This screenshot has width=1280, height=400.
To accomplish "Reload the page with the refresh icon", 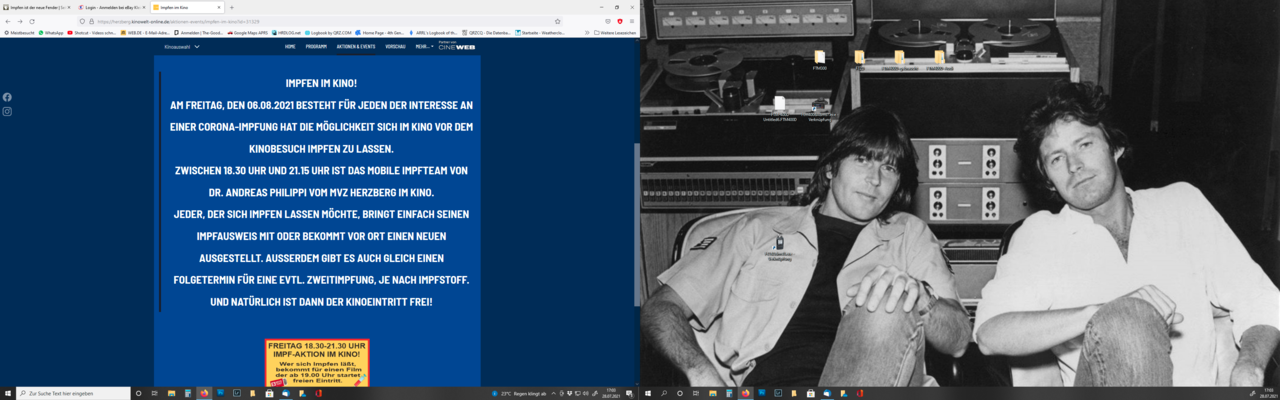I will (x=32, y=20).
